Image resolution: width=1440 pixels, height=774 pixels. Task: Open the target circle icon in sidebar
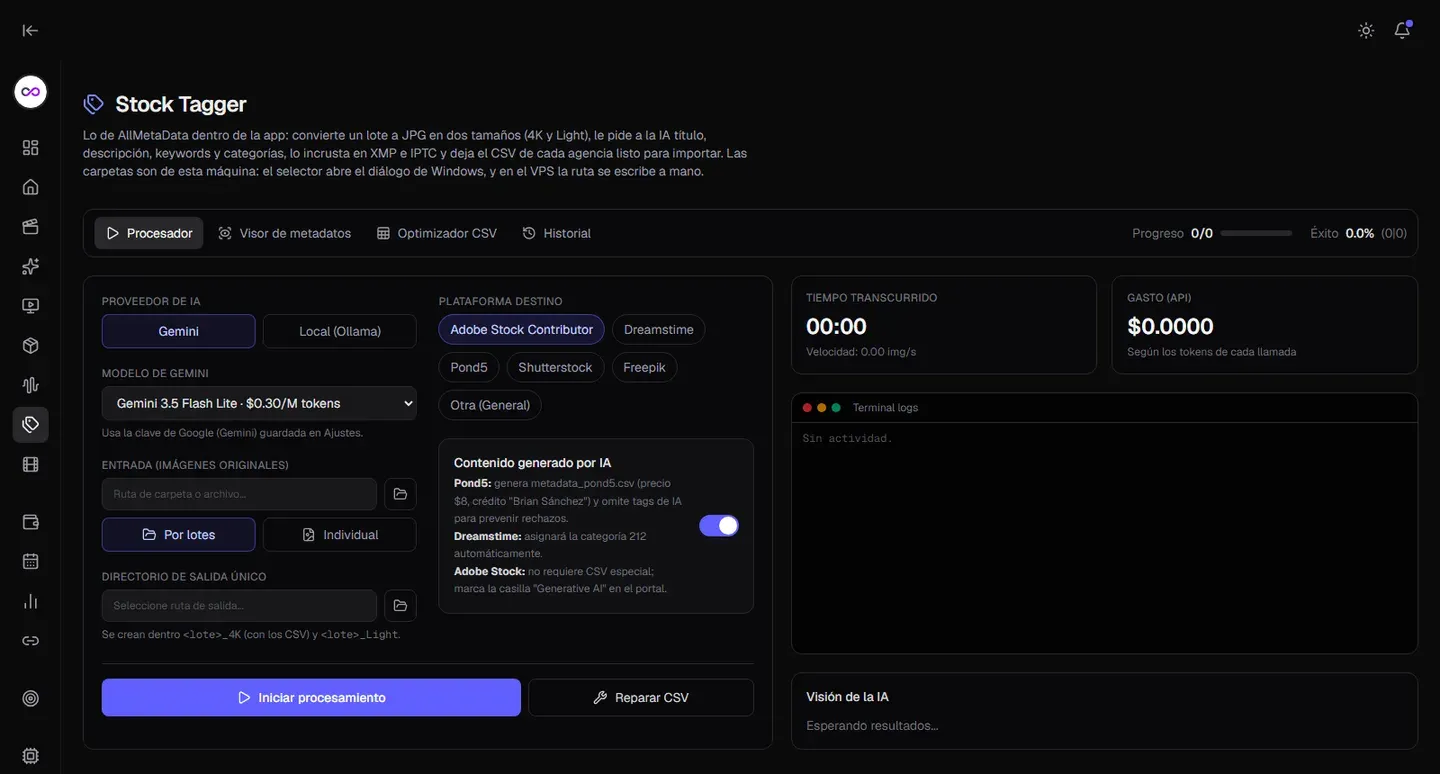tap(31, 699)
